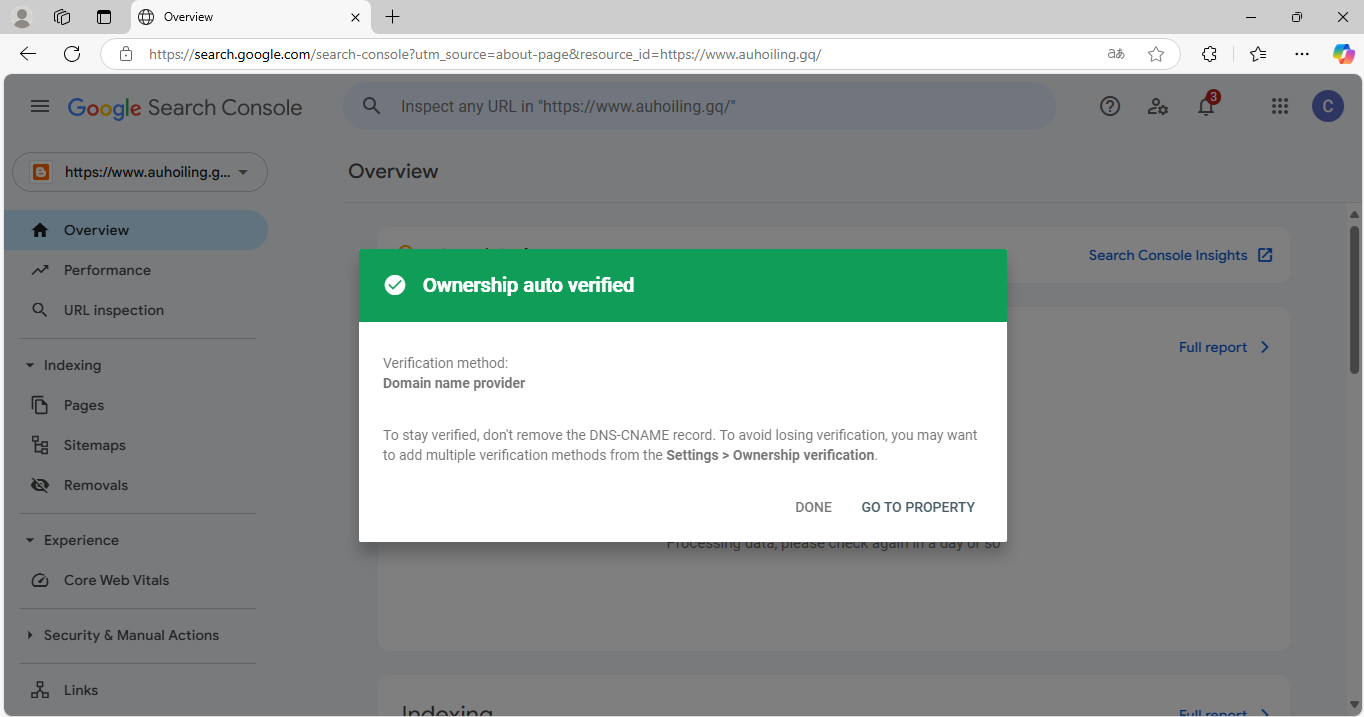Click GO TO PROPERTY button

918,507
